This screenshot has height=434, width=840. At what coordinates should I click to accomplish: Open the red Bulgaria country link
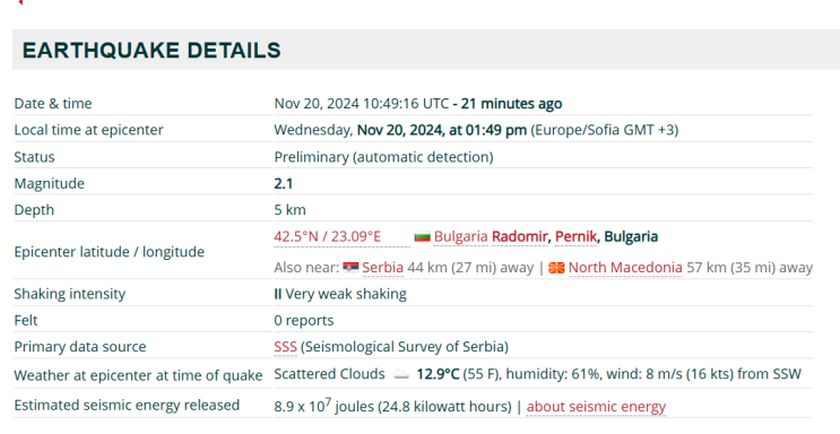click(460, 237)
